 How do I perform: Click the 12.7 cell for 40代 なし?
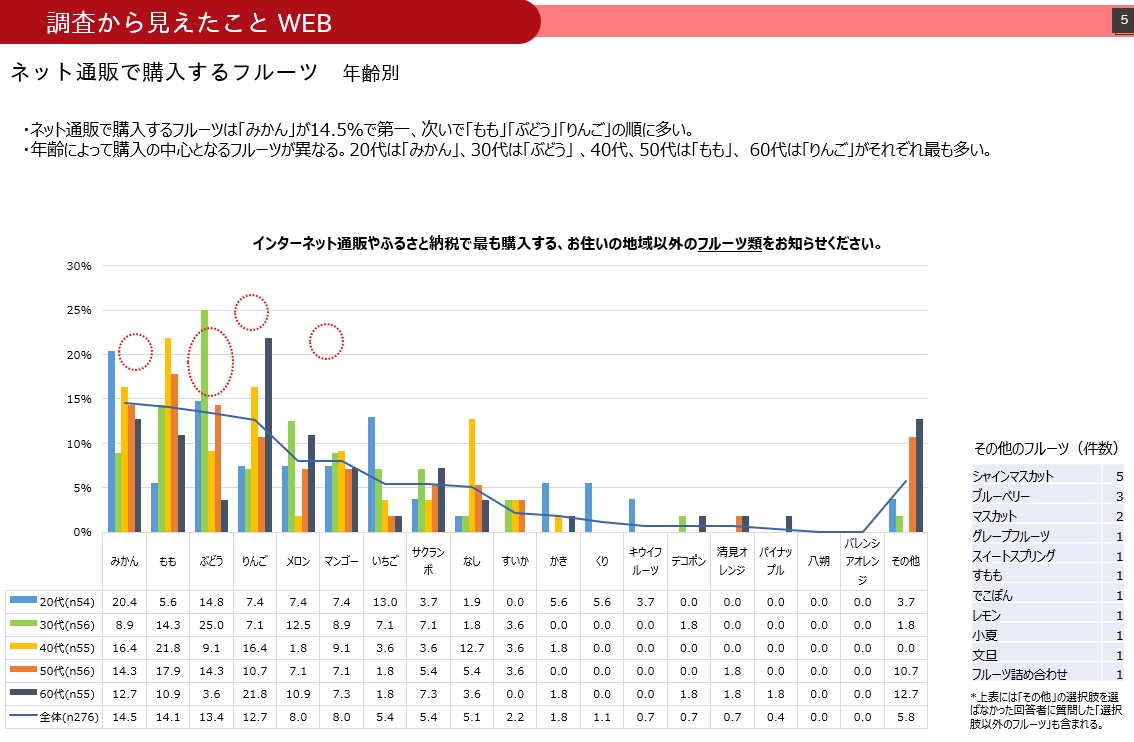tap(472, 648)
